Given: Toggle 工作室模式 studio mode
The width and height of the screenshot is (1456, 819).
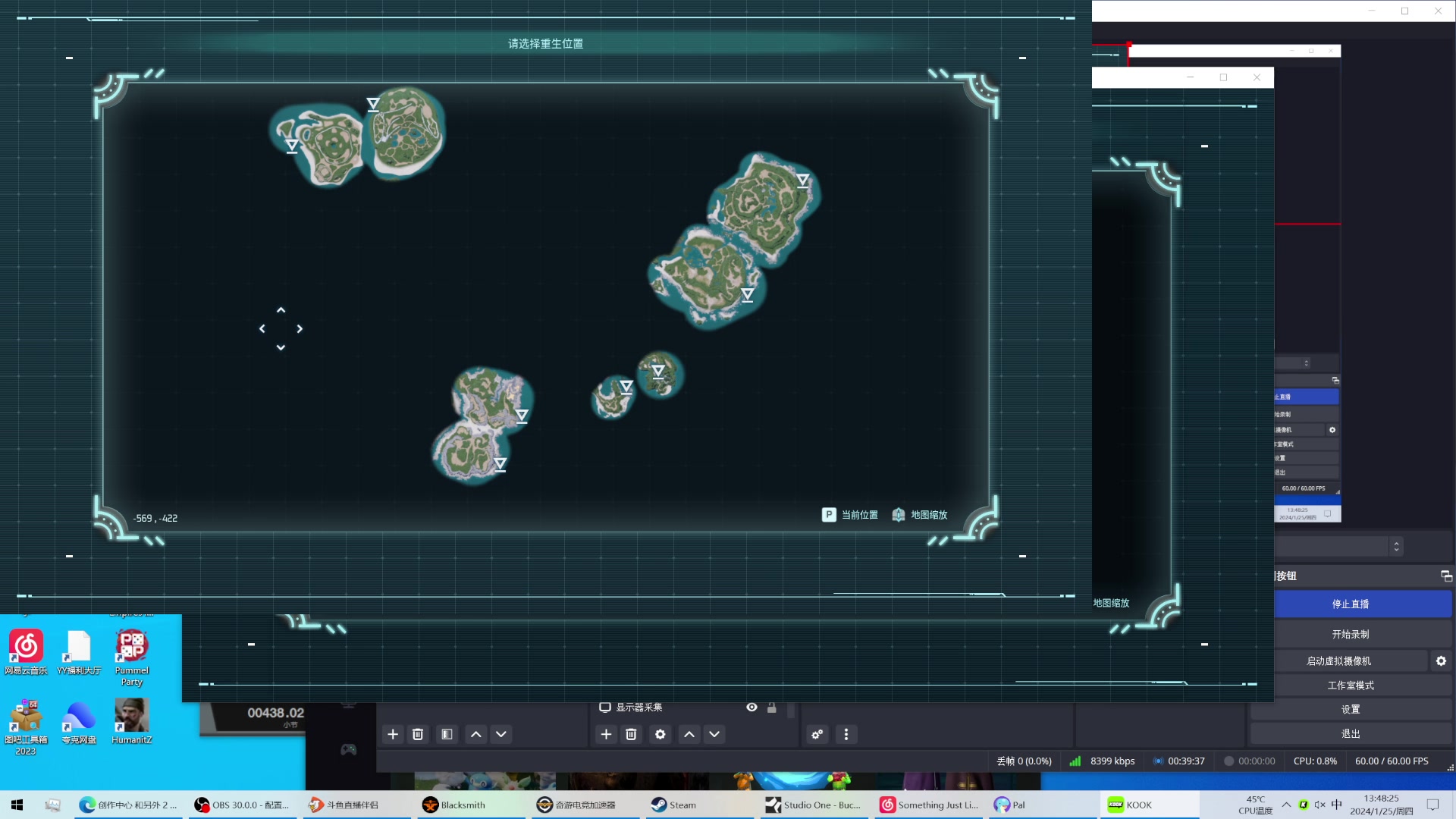Looking at the screenshot, I should [1351, 686].
